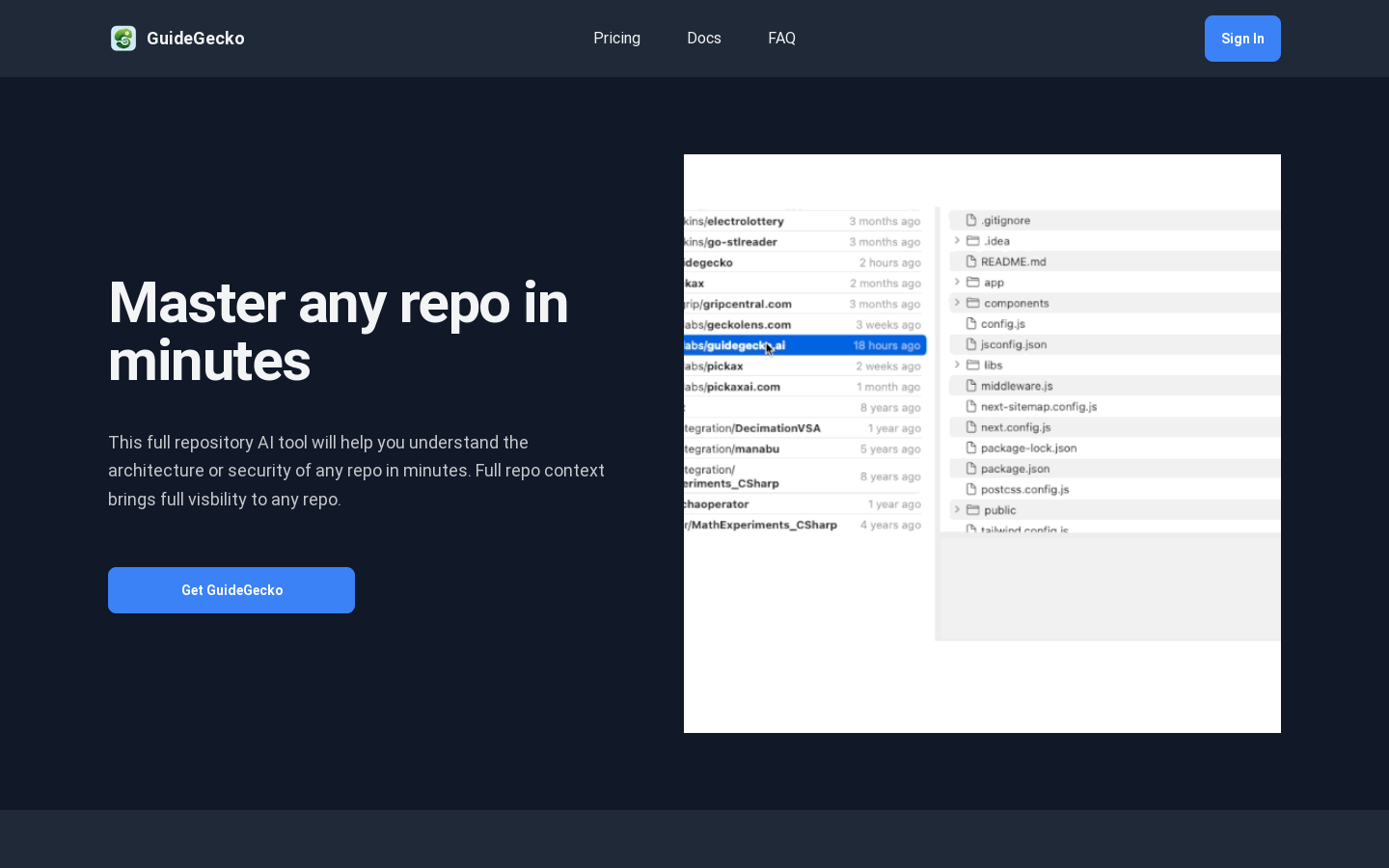Click the '5 years ago' timestamp
Image resolution: width=1389 pixels, height=868 pixels.
point(890,448)
